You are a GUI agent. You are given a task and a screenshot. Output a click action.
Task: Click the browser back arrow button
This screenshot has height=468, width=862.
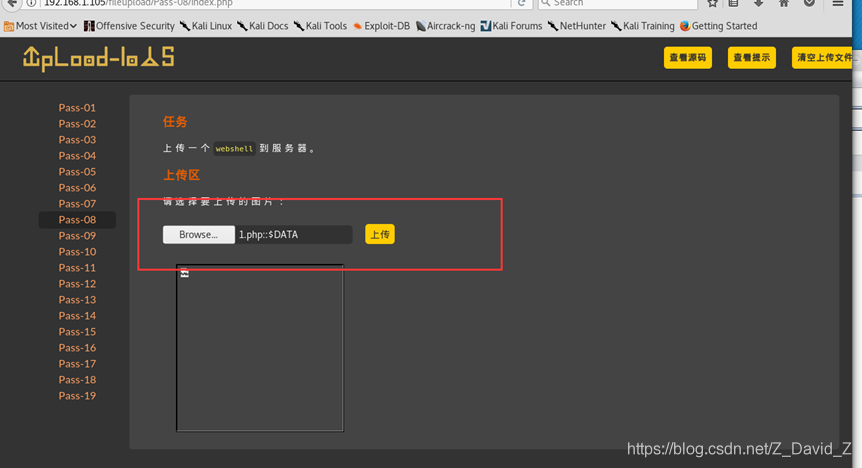tap(11, 3)
